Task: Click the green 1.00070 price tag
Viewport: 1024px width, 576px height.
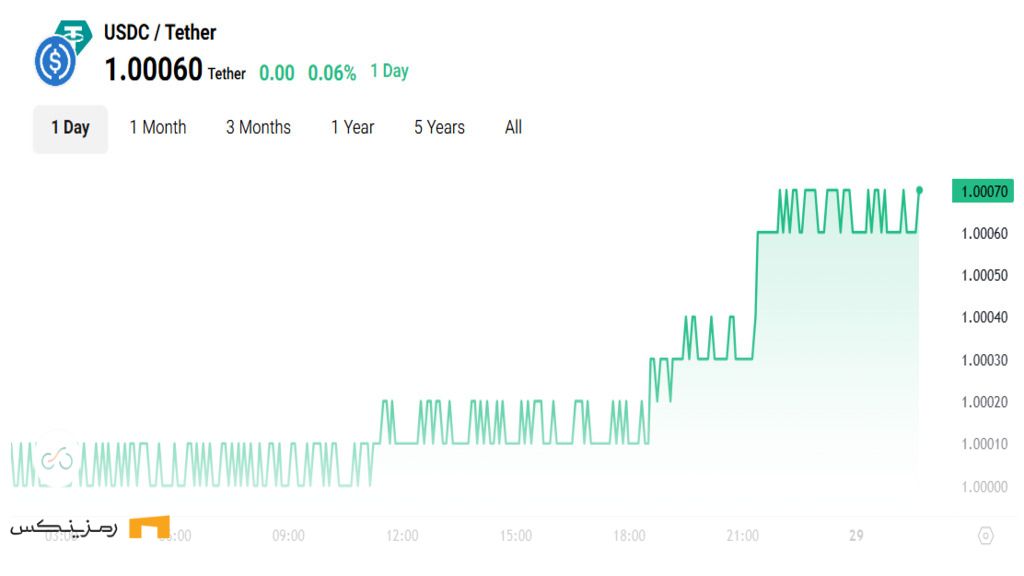Action: pyautogui.click(x=984, y=191)
